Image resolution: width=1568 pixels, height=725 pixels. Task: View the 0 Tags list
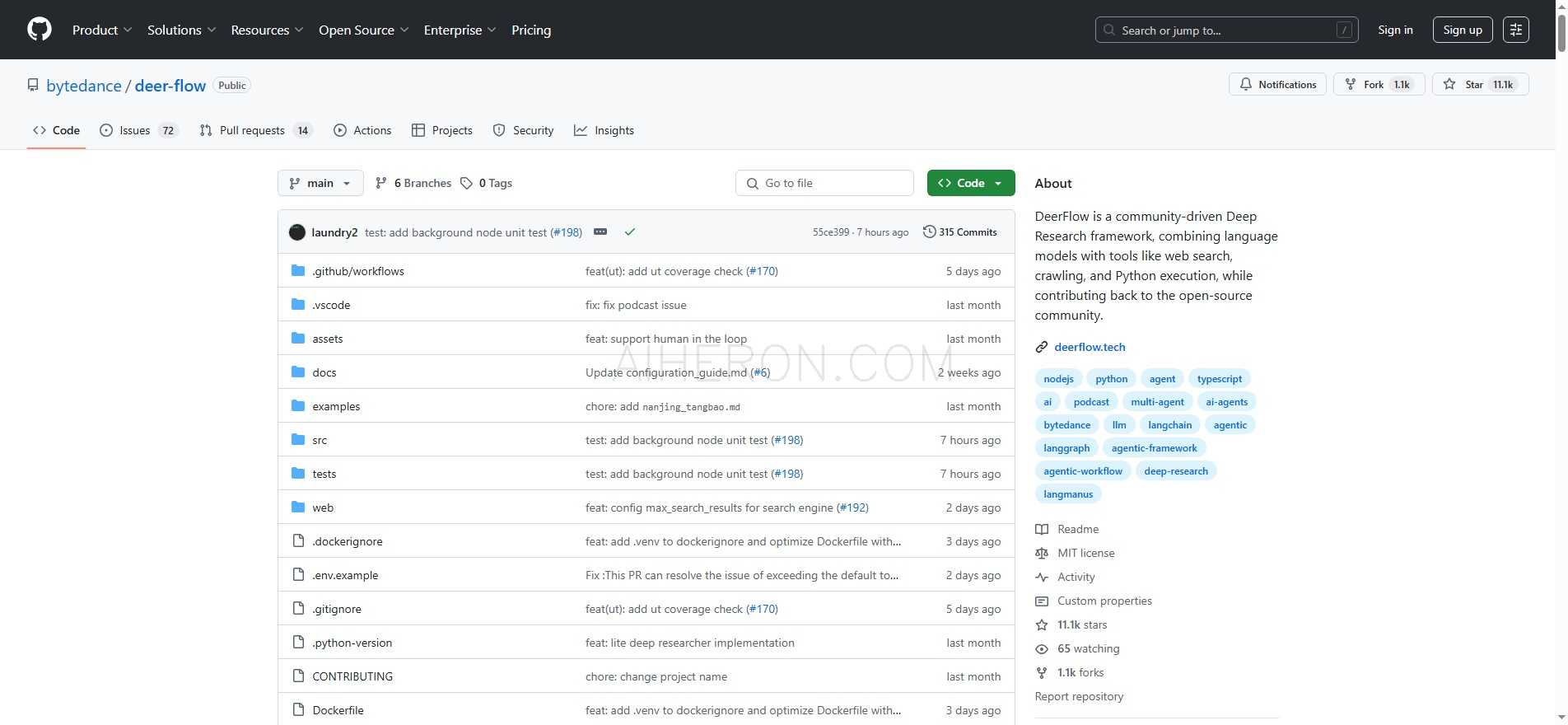click(x=487, y=183)
